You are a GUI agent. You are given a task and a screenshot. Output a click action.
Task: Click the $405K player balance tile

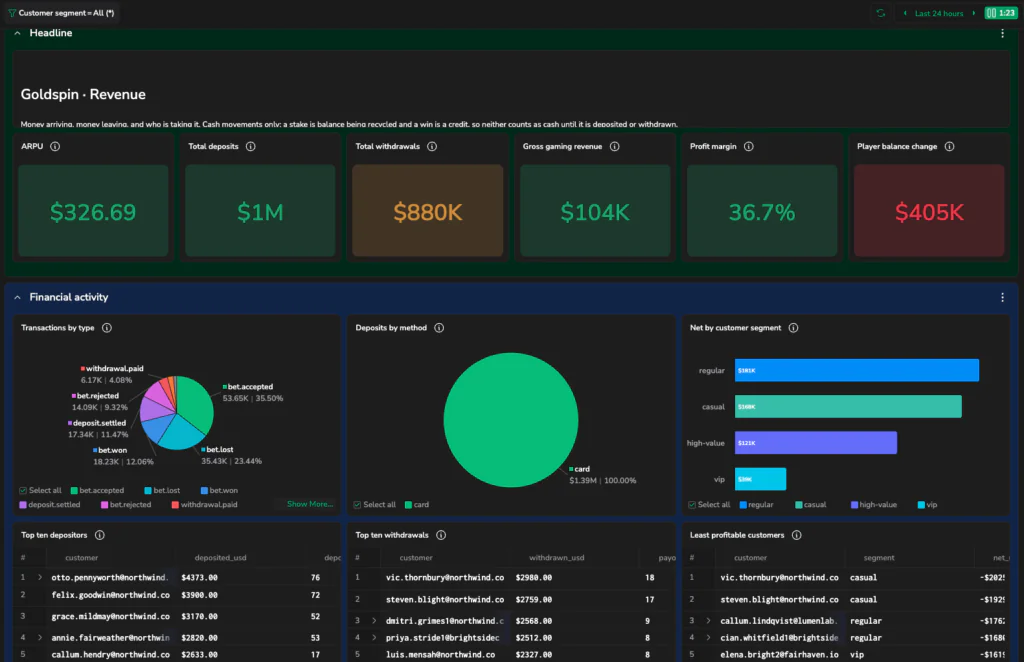tap(929, 210)
